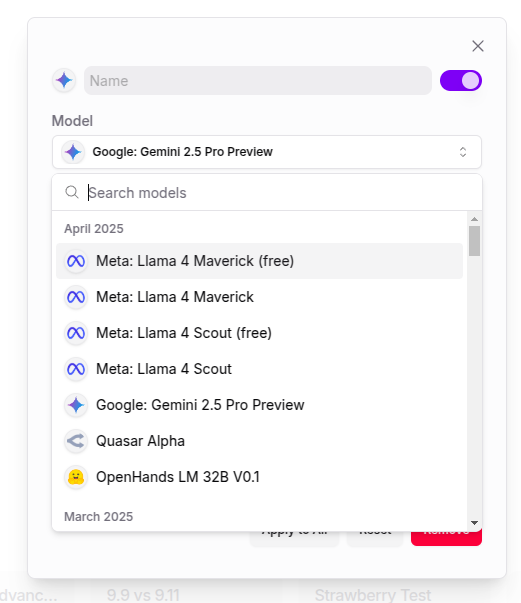Select Quasar Alpha model
Screen dimensions: 521x603
(260, 441)
